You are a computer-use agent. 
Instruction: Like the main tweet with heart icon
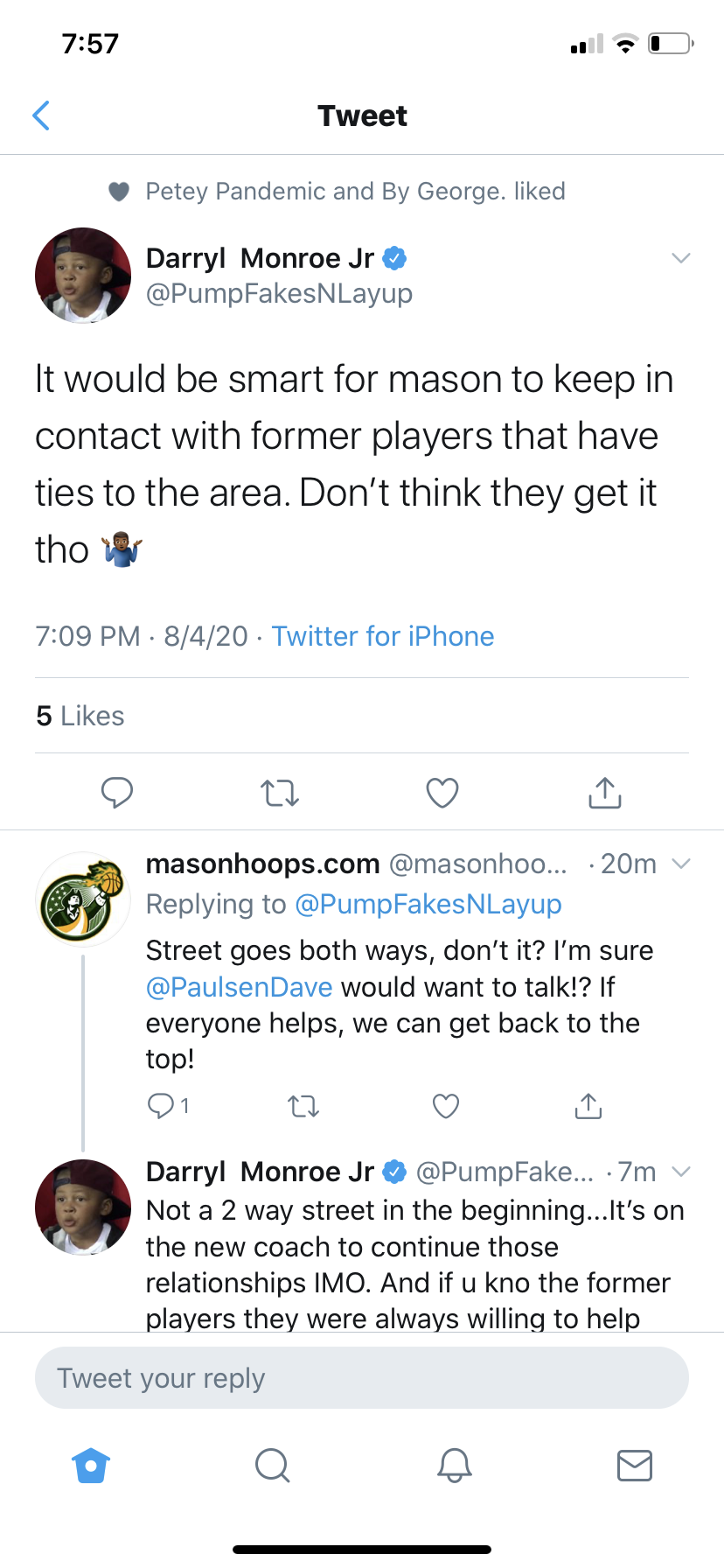(x=442, y=792)
